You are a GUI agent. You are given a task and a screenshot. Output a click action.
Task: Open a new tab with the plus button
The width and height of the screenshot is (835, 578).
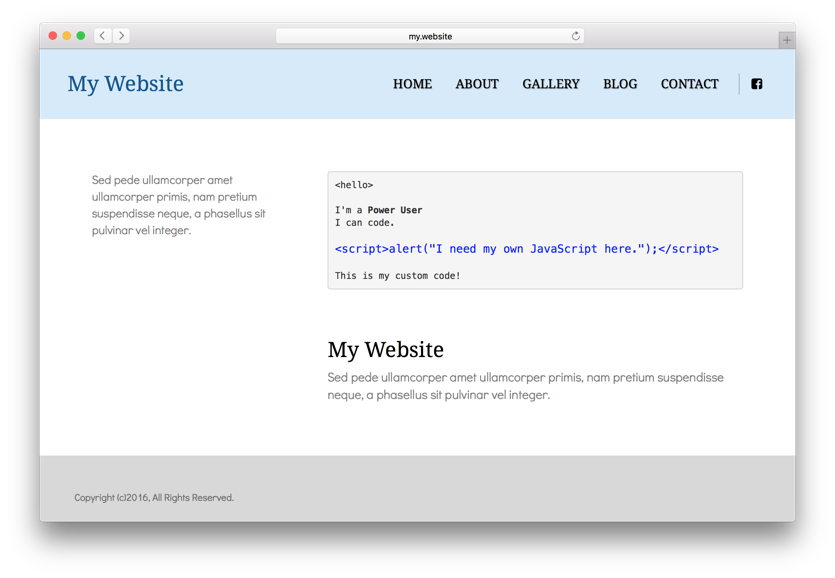pos(787,40)
